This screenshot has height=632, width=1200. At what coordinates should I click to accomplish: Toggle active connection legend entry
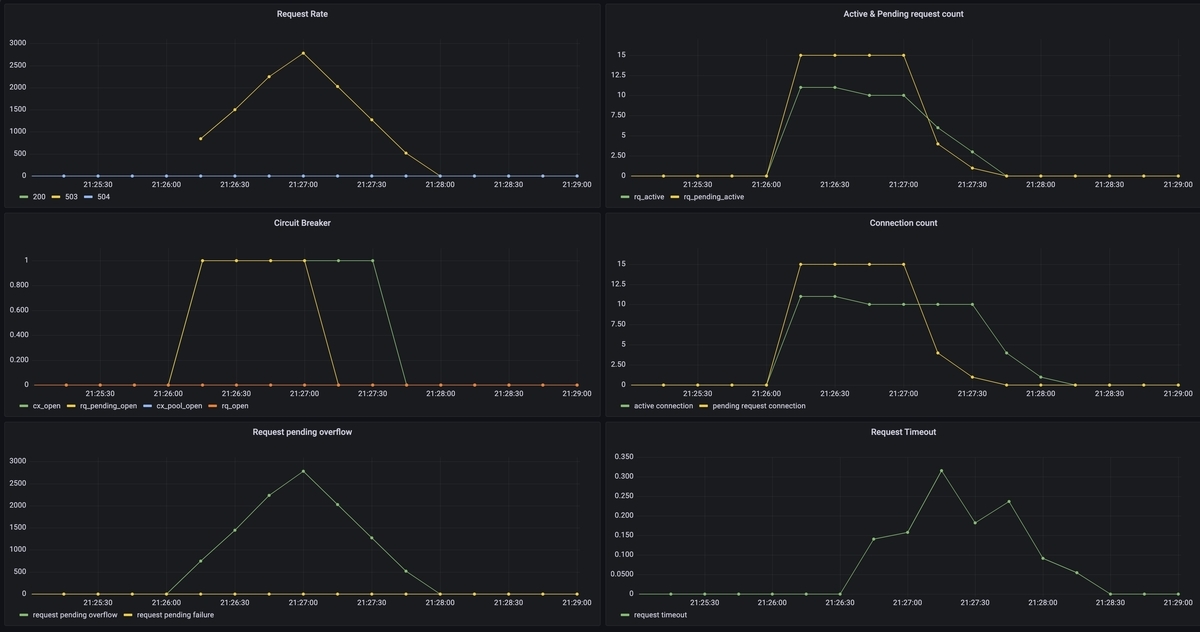pos(663,406)
